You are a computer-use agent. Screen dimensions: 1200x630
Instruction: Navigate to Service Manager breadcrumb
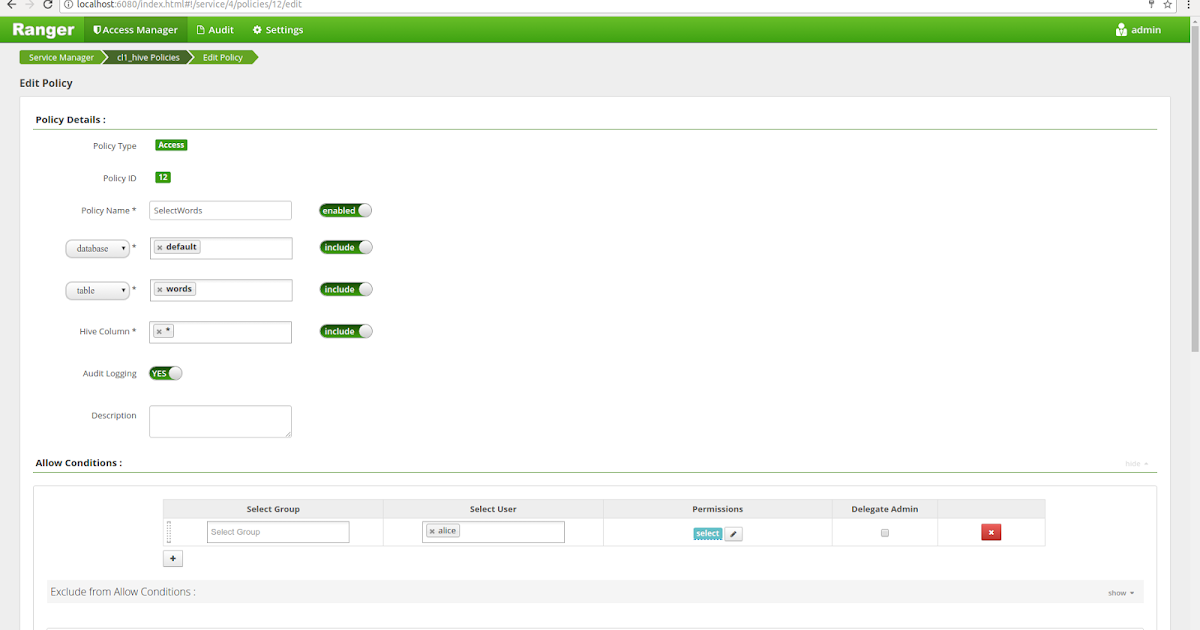pos(60,57)
